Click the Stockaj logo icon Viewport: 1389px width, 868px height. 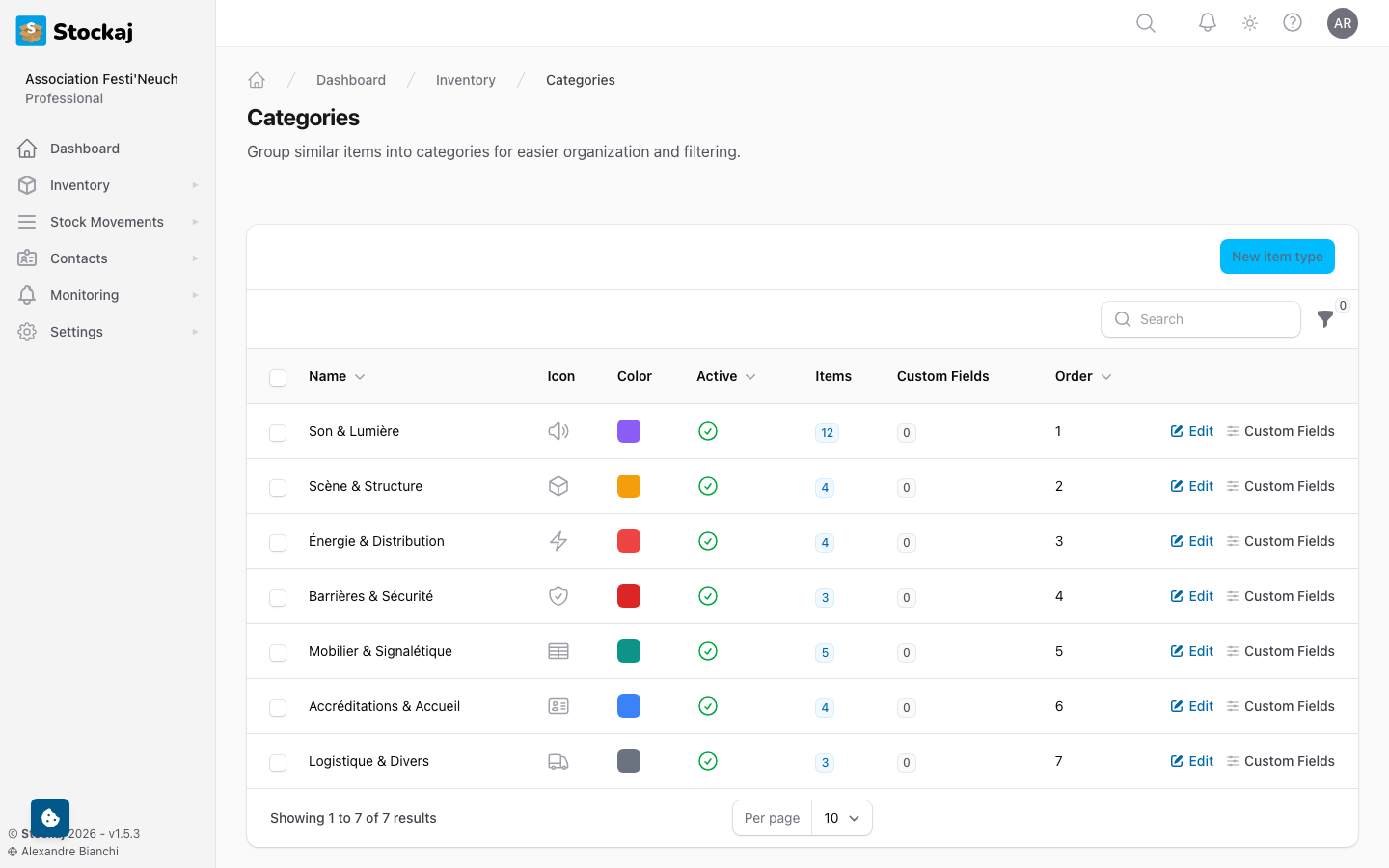coord(32,31)
